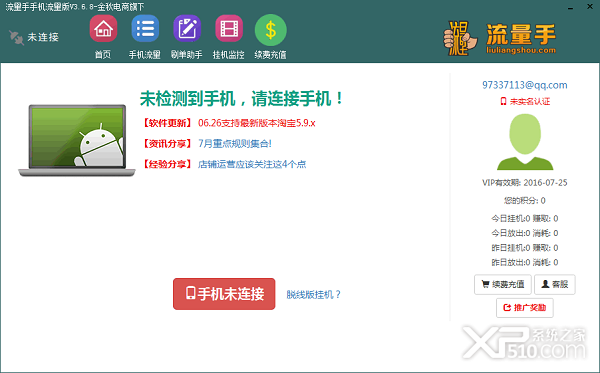Open the 刷单助手 edit icon
Image resolution: width=600 pixels, height=373 pixels.
pos(187,29)
